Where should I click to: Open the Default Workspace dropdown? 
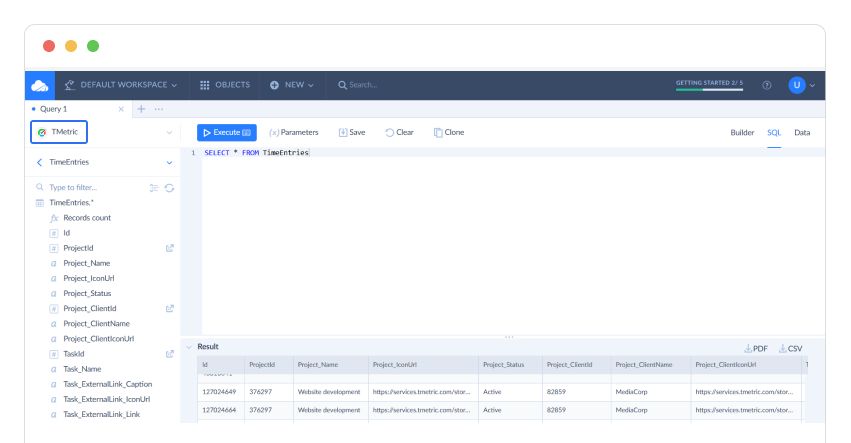pyautogui.click(x=121, y=85)
